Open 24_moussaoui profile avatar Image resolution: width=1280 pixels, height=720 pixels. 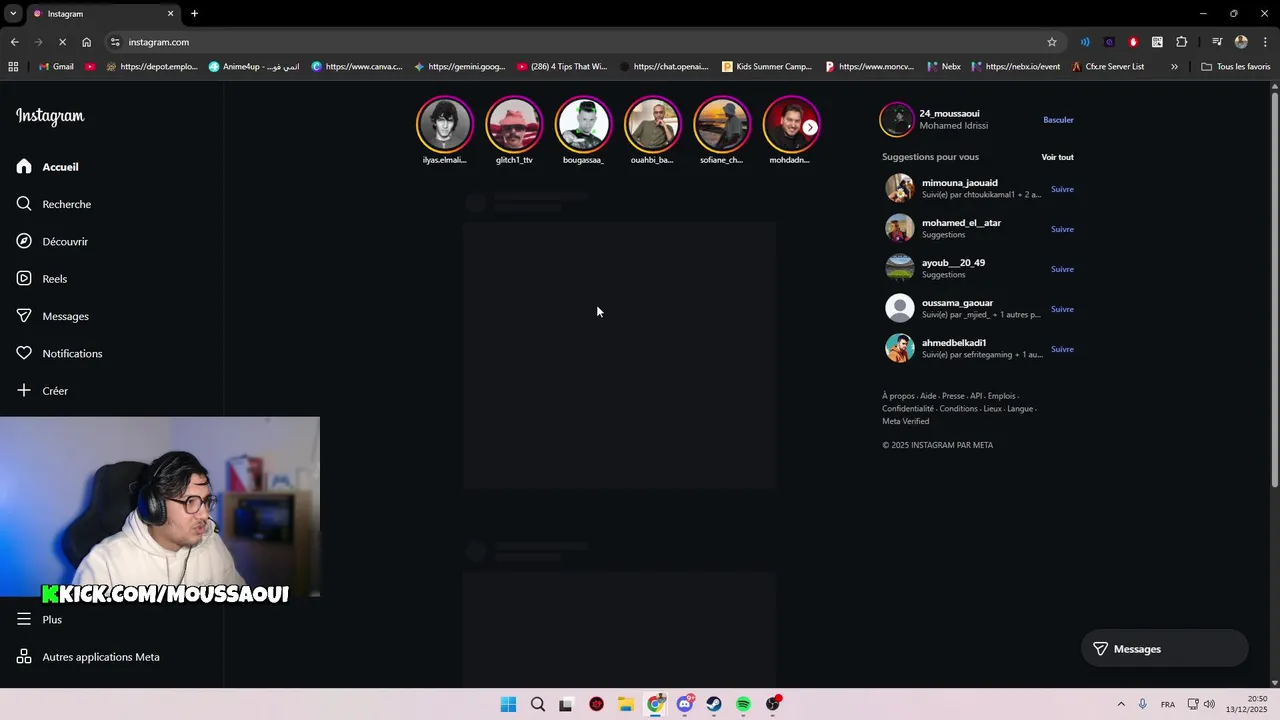point(897,119)
